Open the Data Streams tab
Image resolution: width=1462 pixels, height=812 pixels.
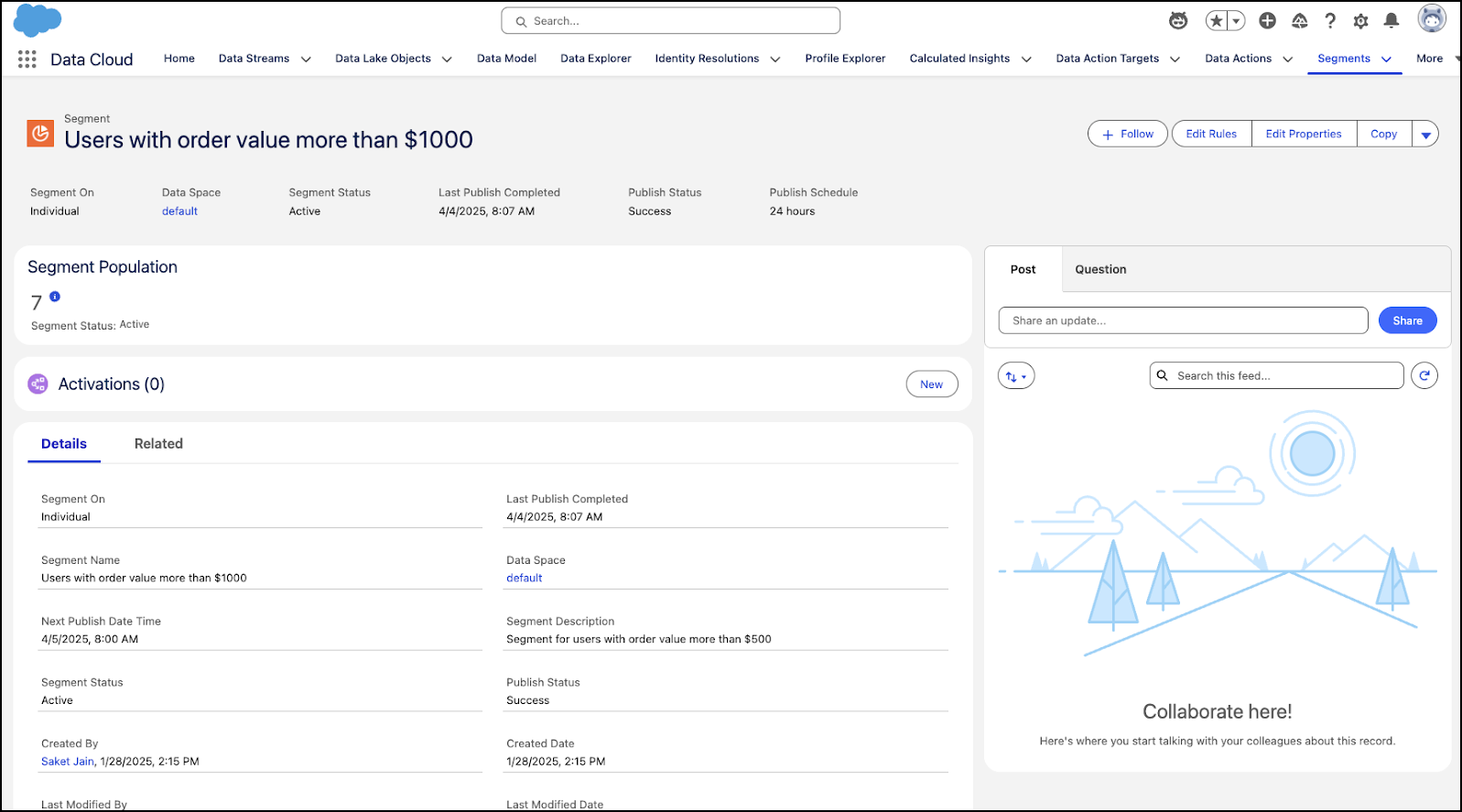click(254, 59)
